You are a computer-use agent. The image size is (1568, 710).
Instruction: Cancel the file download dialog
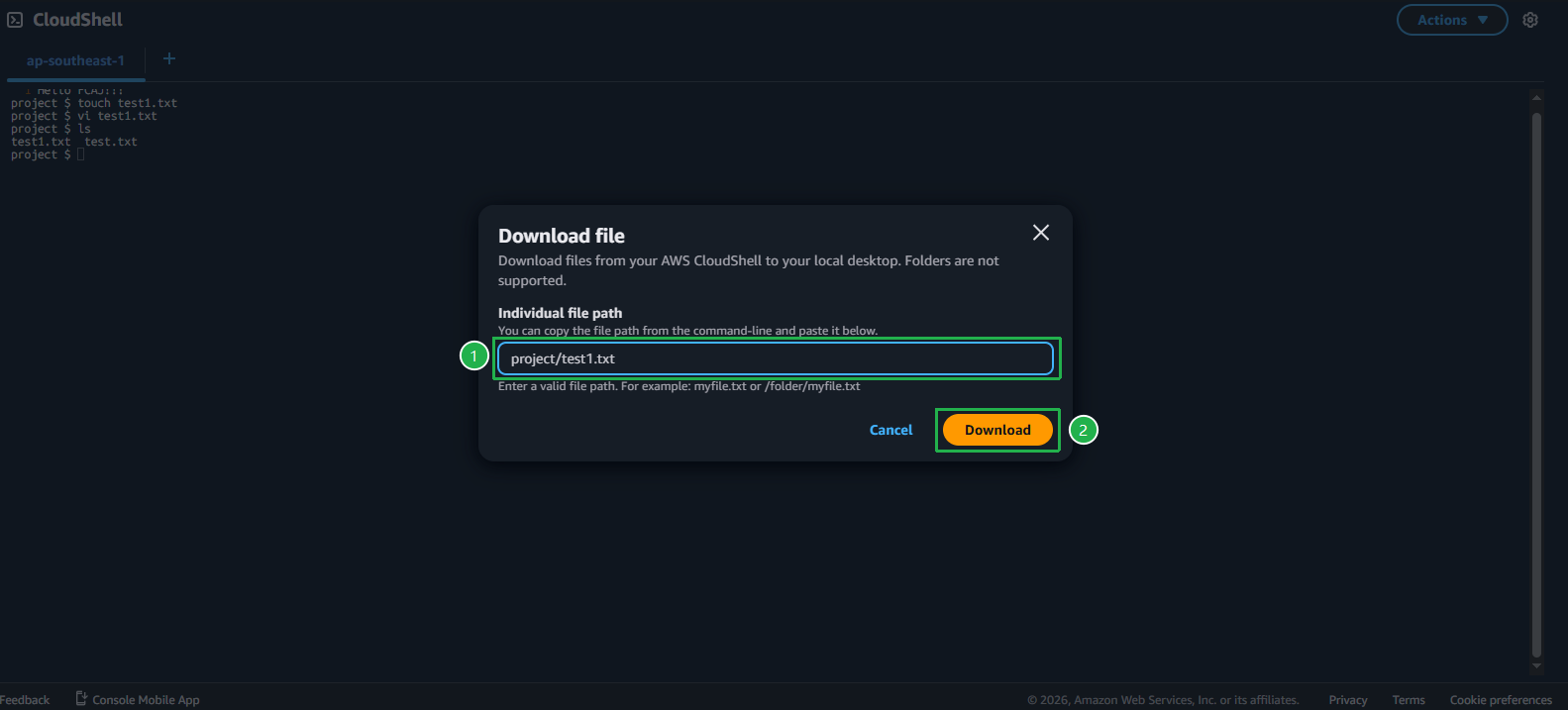point(890,430)
